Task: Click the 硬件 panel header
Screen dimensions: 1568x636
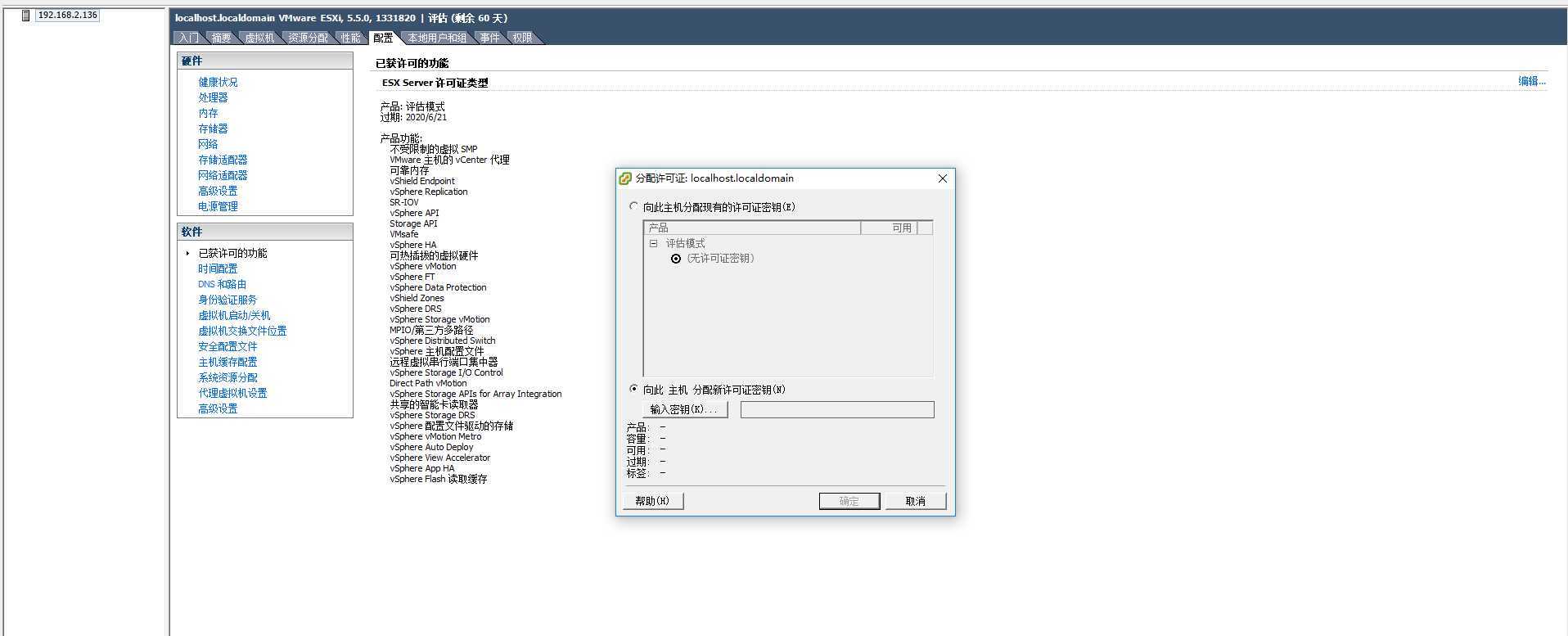Action: pyautogui.click(x=265, y=61)
